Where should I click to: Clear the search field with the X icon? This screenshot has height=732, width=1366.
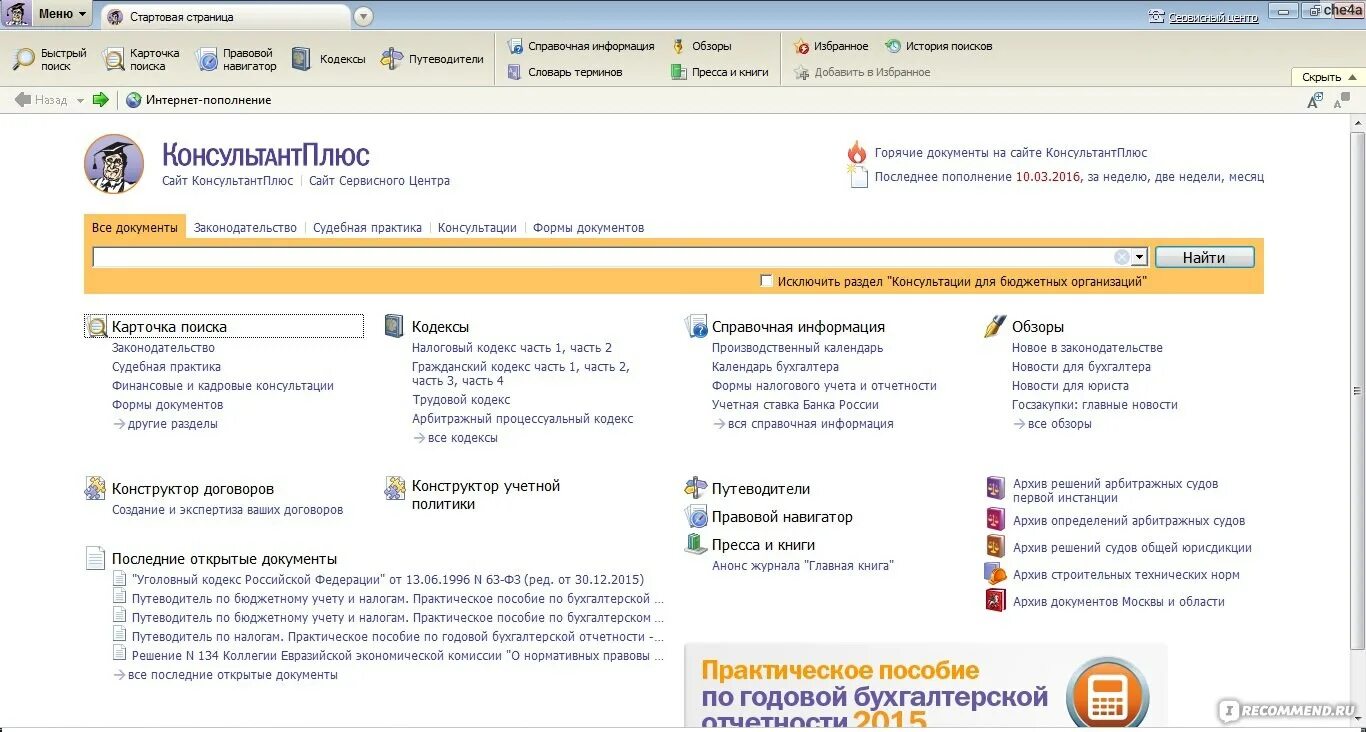[x=1122, y=257]
